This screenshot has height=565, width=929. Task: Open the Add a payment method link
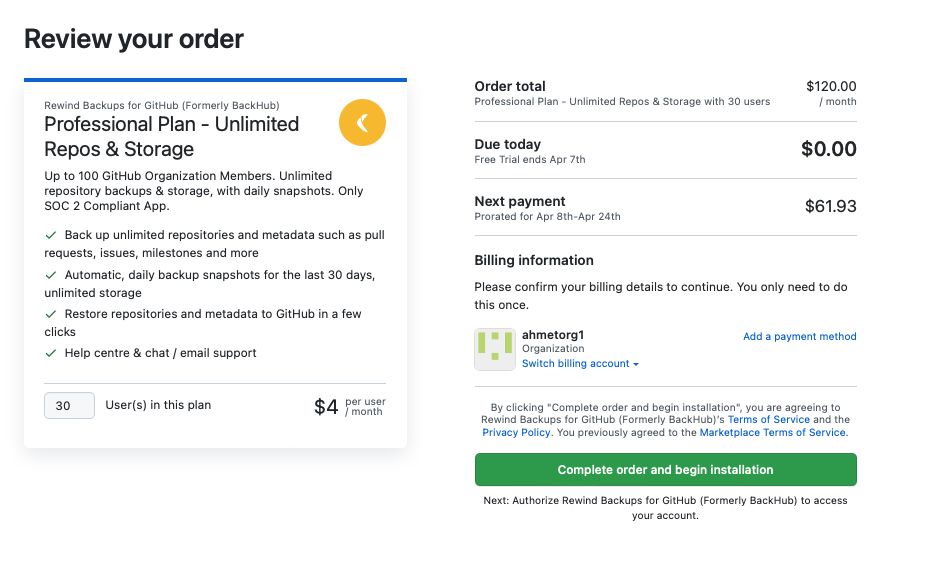pos(799,337)
